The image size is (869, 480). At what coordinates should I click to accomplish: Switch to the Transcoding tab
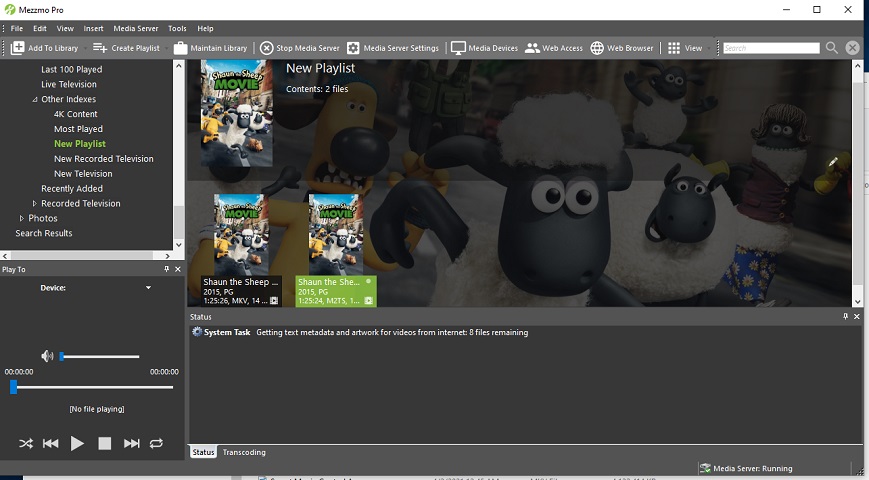[244, 452]
